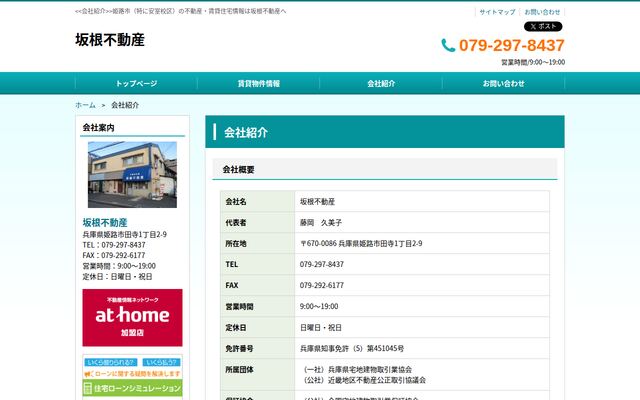Open 賃貸物件情報 in the navigation bar
Screen dimensions: 640x400
tap(259, 83)
